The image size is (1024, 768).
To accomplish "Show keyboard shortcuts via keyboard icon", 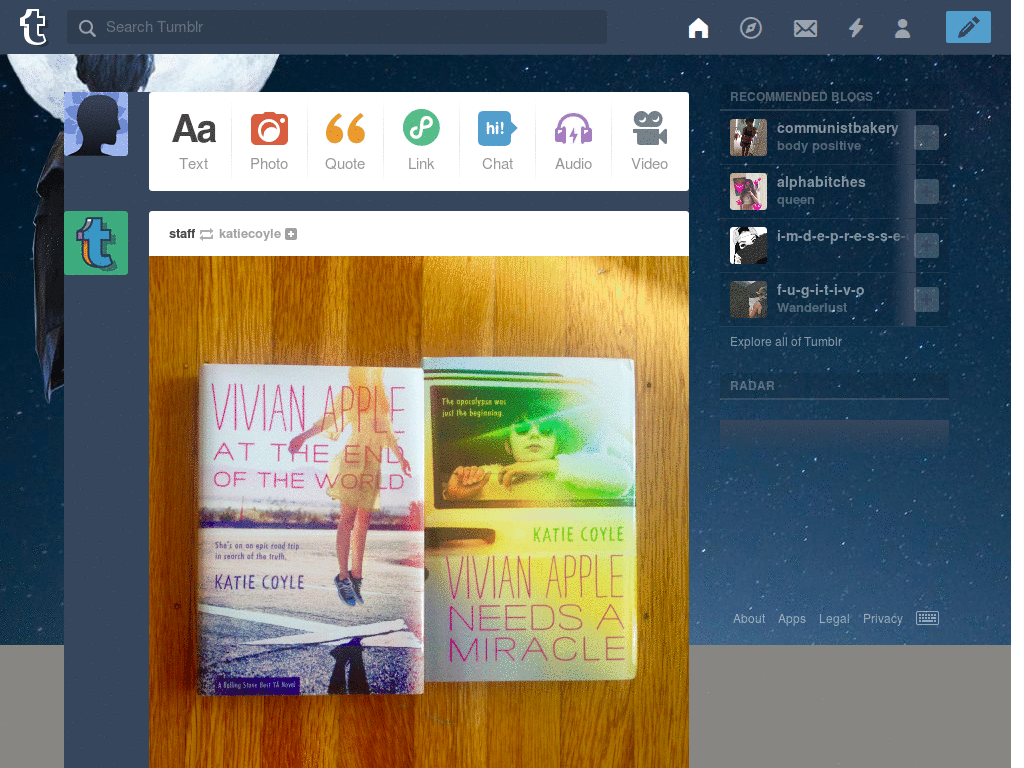I will [927, 618].
